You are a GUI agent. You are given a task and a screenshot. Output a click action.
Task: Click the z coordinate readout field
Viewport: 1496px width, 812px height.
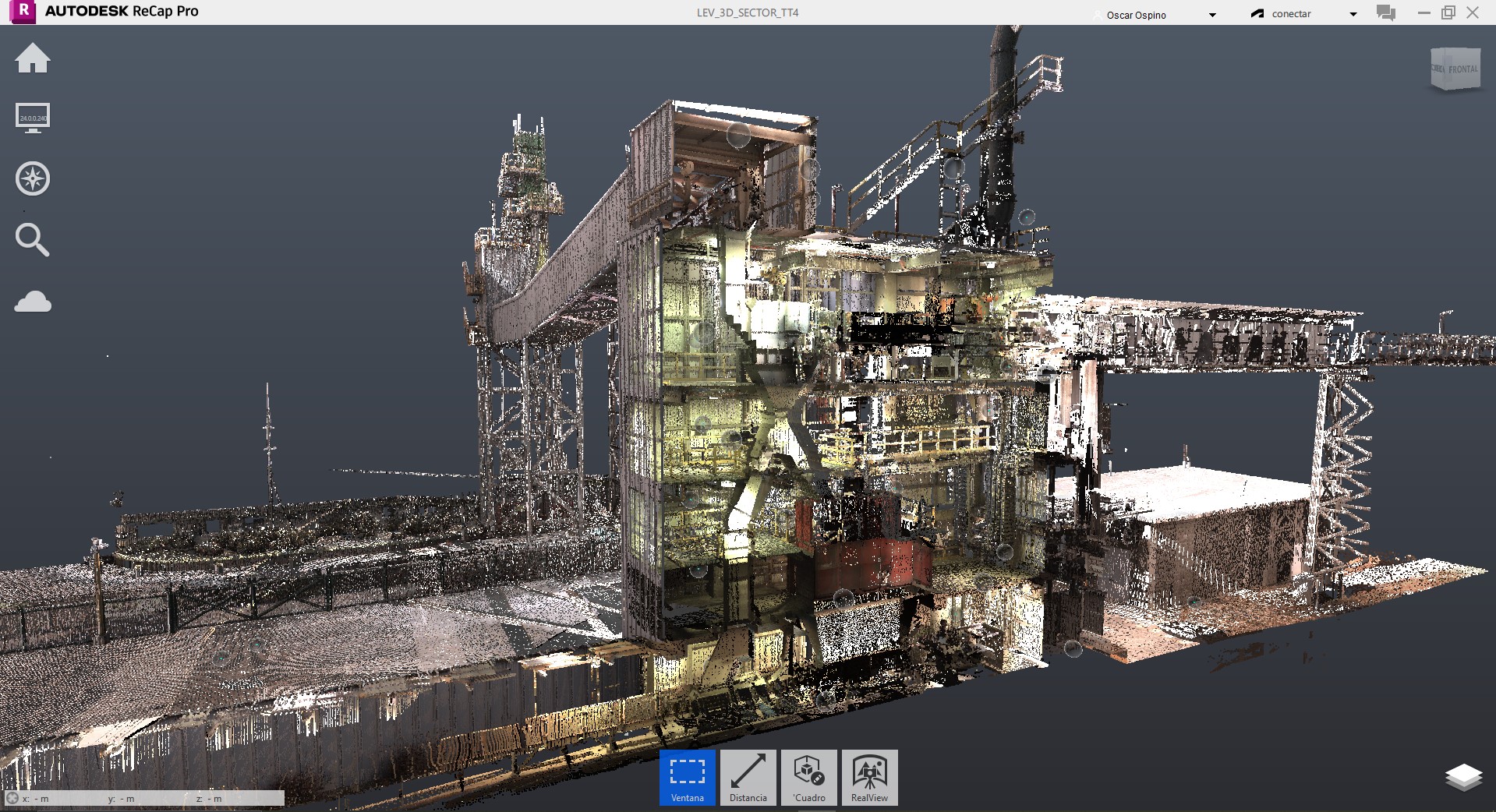click(x=209, y=799)
